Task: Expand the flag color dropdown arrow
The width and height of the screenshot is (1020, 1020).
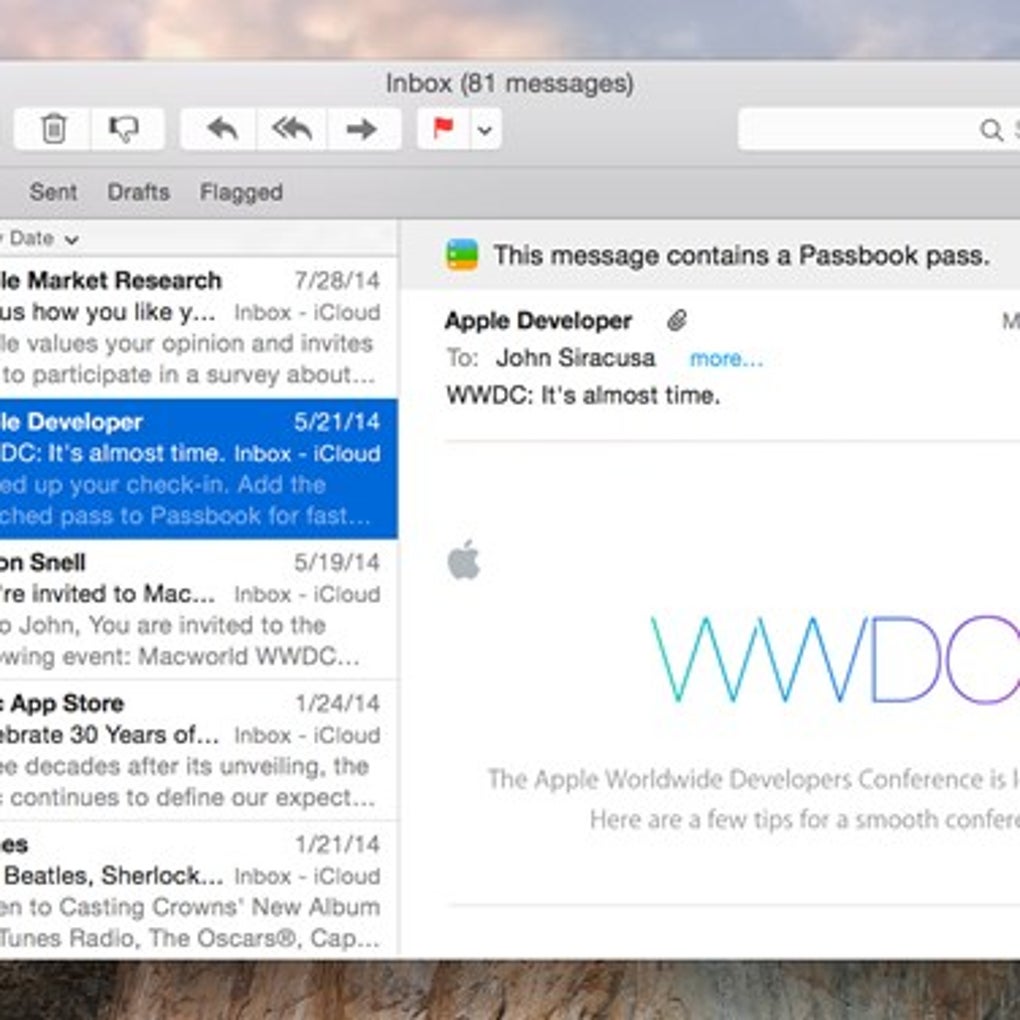Action: pos(485,129)
